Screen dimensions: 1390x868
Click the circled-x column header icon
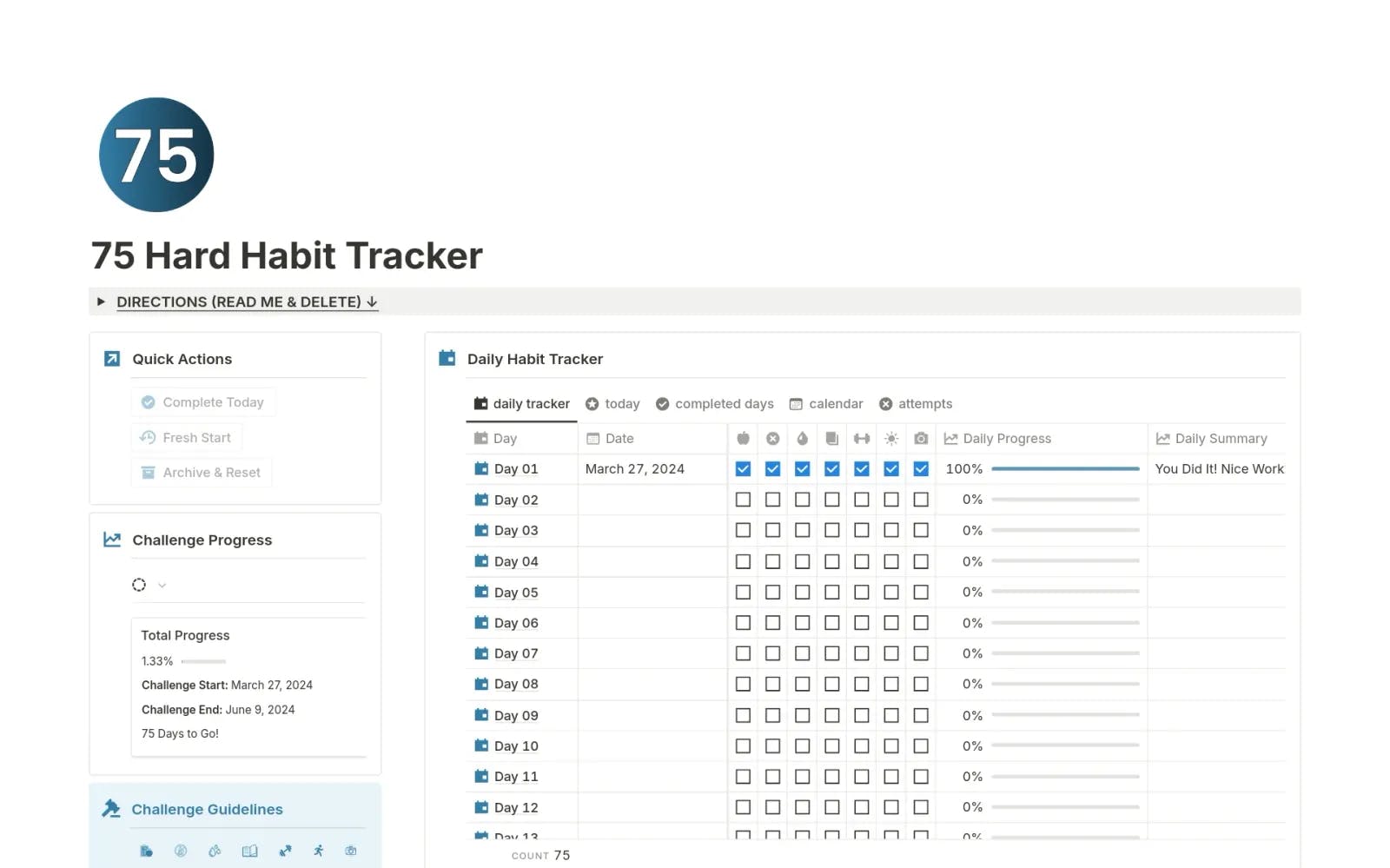pyautogui.click(x=772, y=439)
